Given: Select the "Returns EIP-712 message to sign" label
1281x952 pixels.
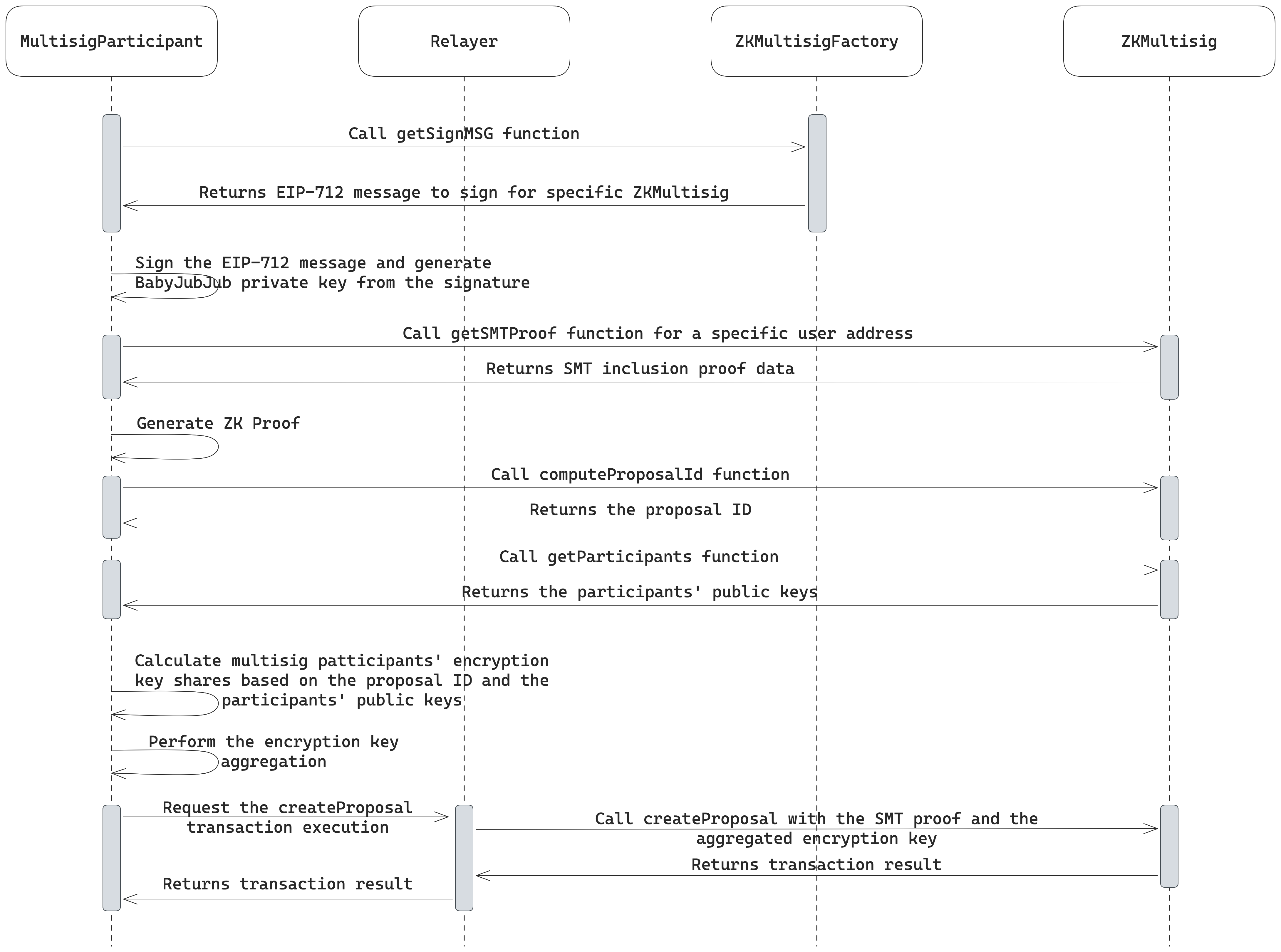Looking at the screenshot, I should (x=463, y=192).
